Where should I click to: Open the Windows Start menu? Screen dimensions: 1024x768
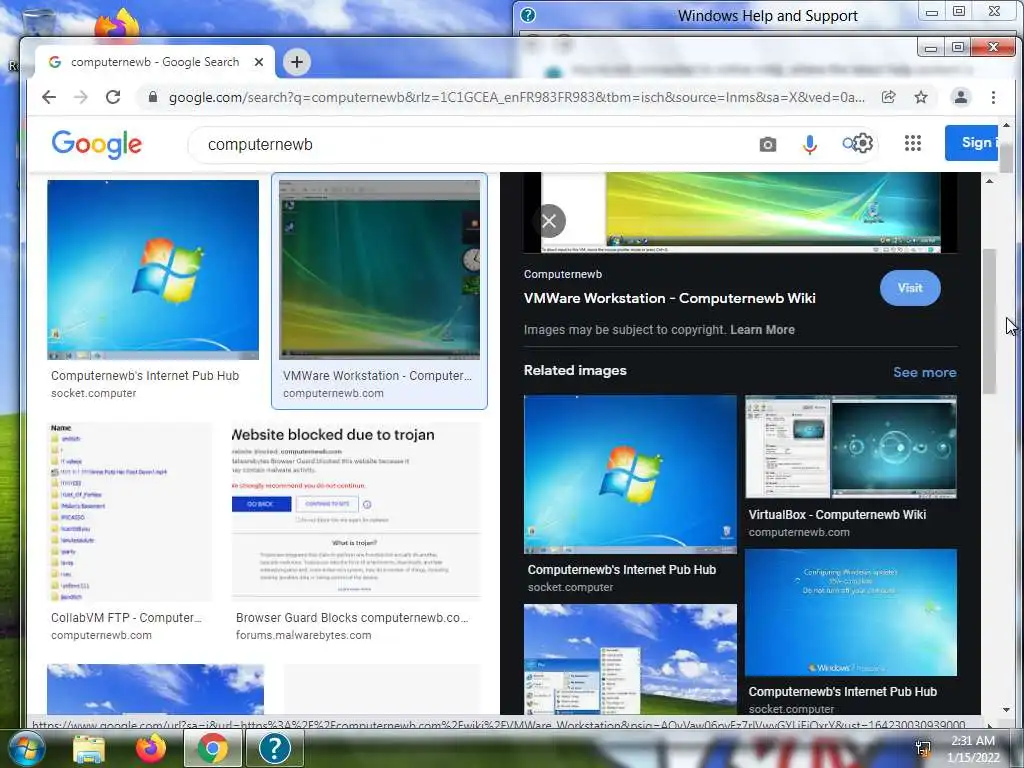(25, 748)
